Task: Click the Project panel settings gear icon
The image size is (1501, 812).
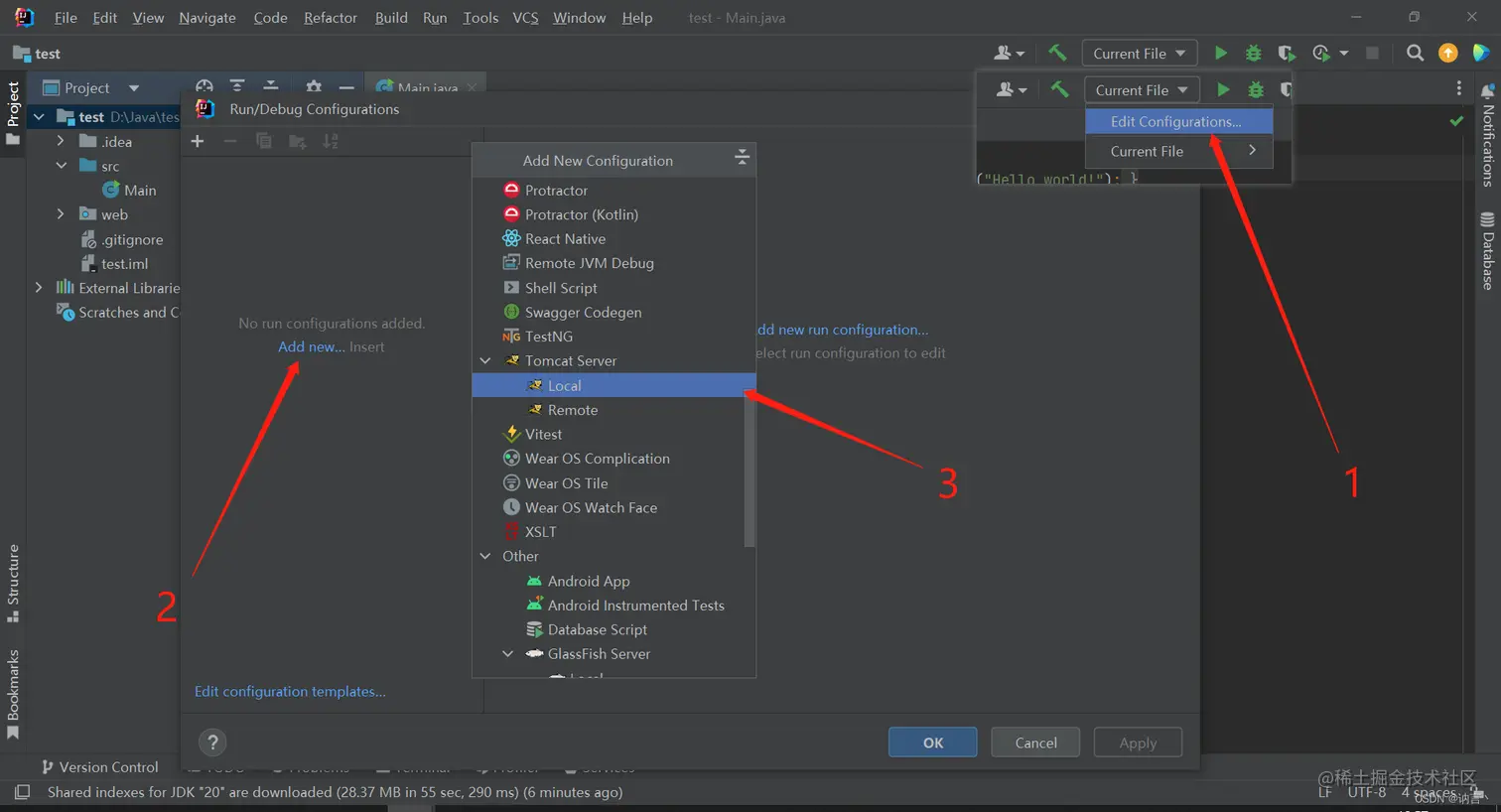Action: [314, 87]
